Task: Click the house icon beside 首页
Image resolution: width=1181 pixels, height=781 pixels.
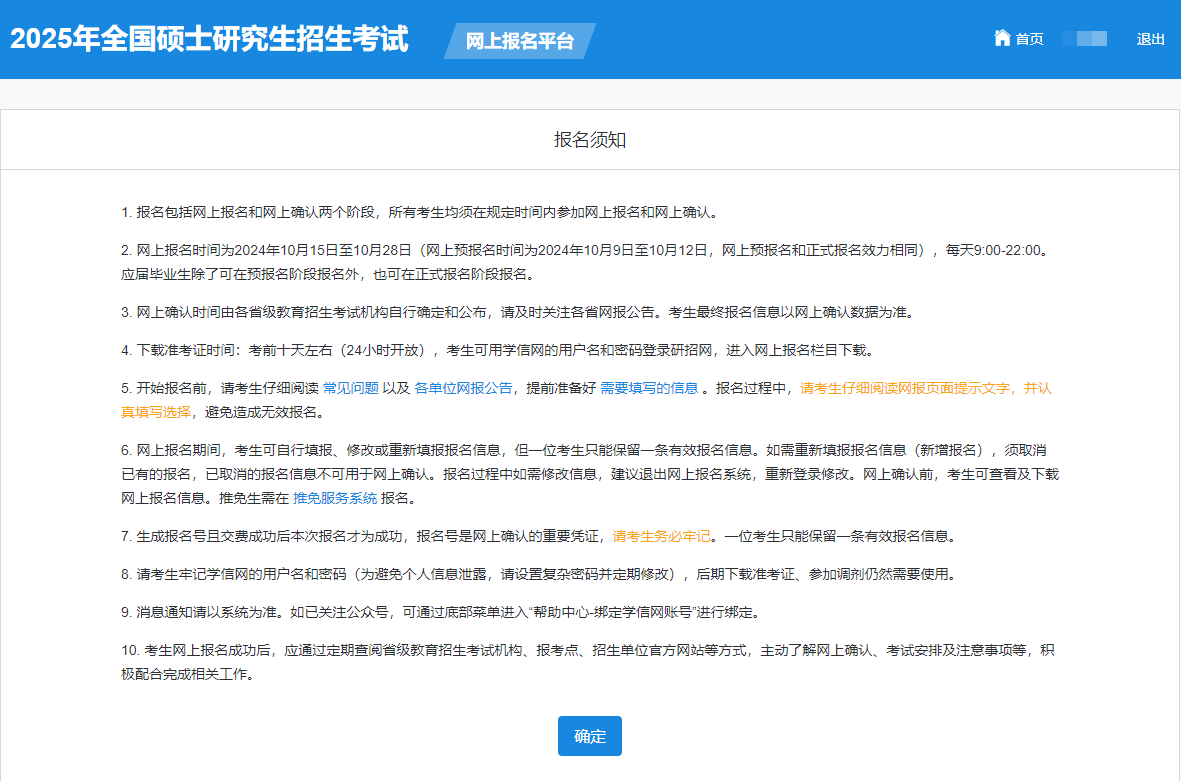Action: click(1002, 38)
